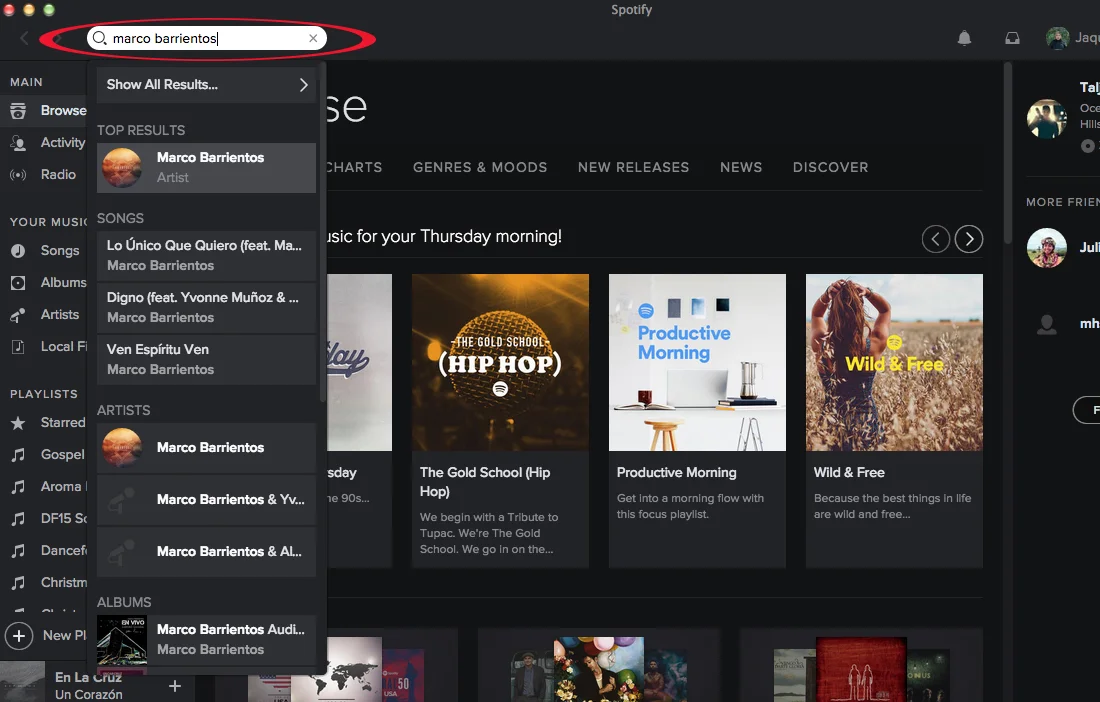Switch to the New Releases tab

[x=633, y=168]
